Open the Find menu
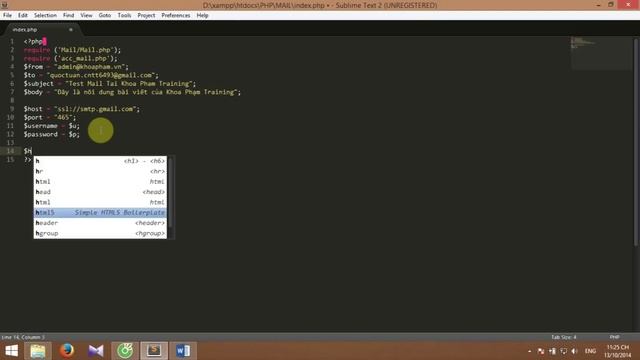This screenshot has width=640, height=360. tap(68, 15)
